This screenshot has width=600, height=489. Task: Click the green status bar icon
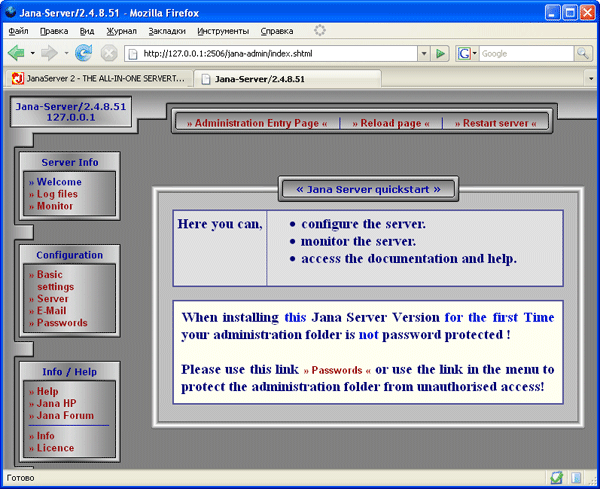(556, 478)
